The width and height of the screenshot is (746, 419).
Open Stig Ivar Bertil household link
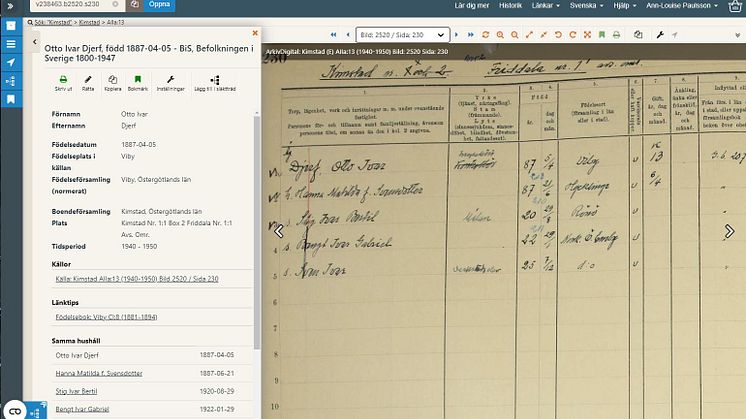(x=76, y=391)
